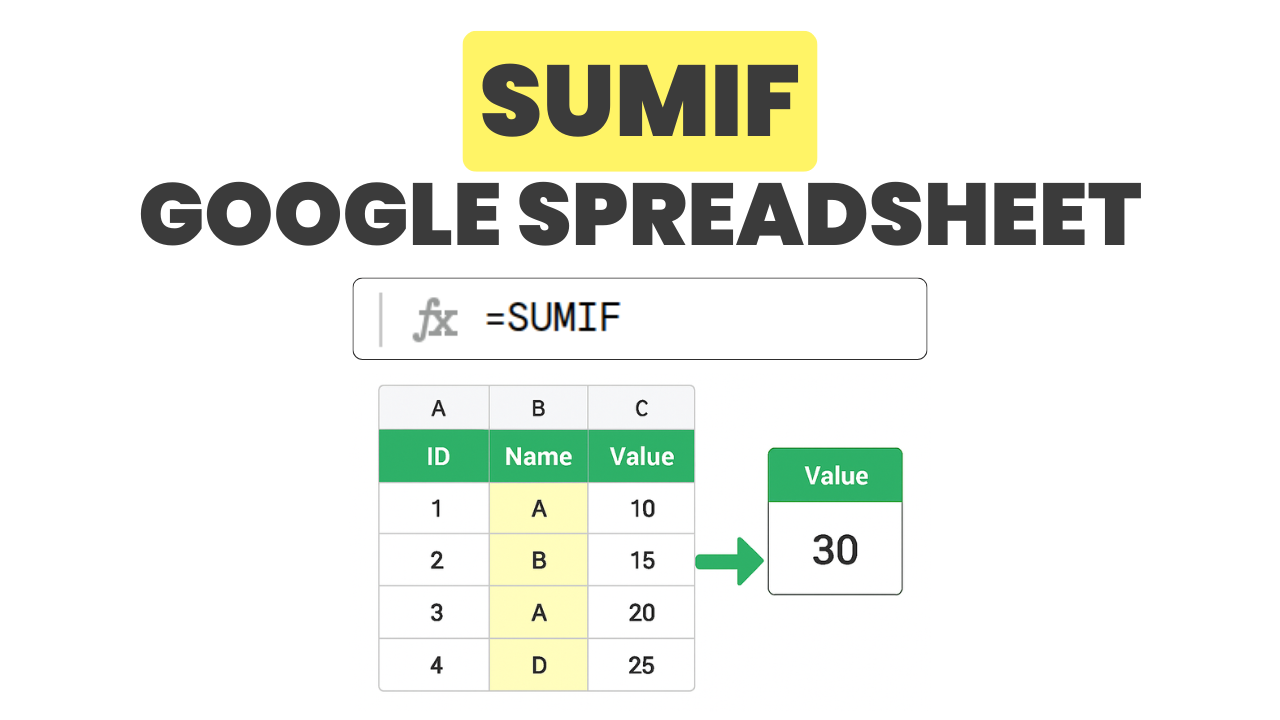Click the Value header above result 30
Image resolution: width=1280 pixels, height=720 pixels.
click(835, 476)
